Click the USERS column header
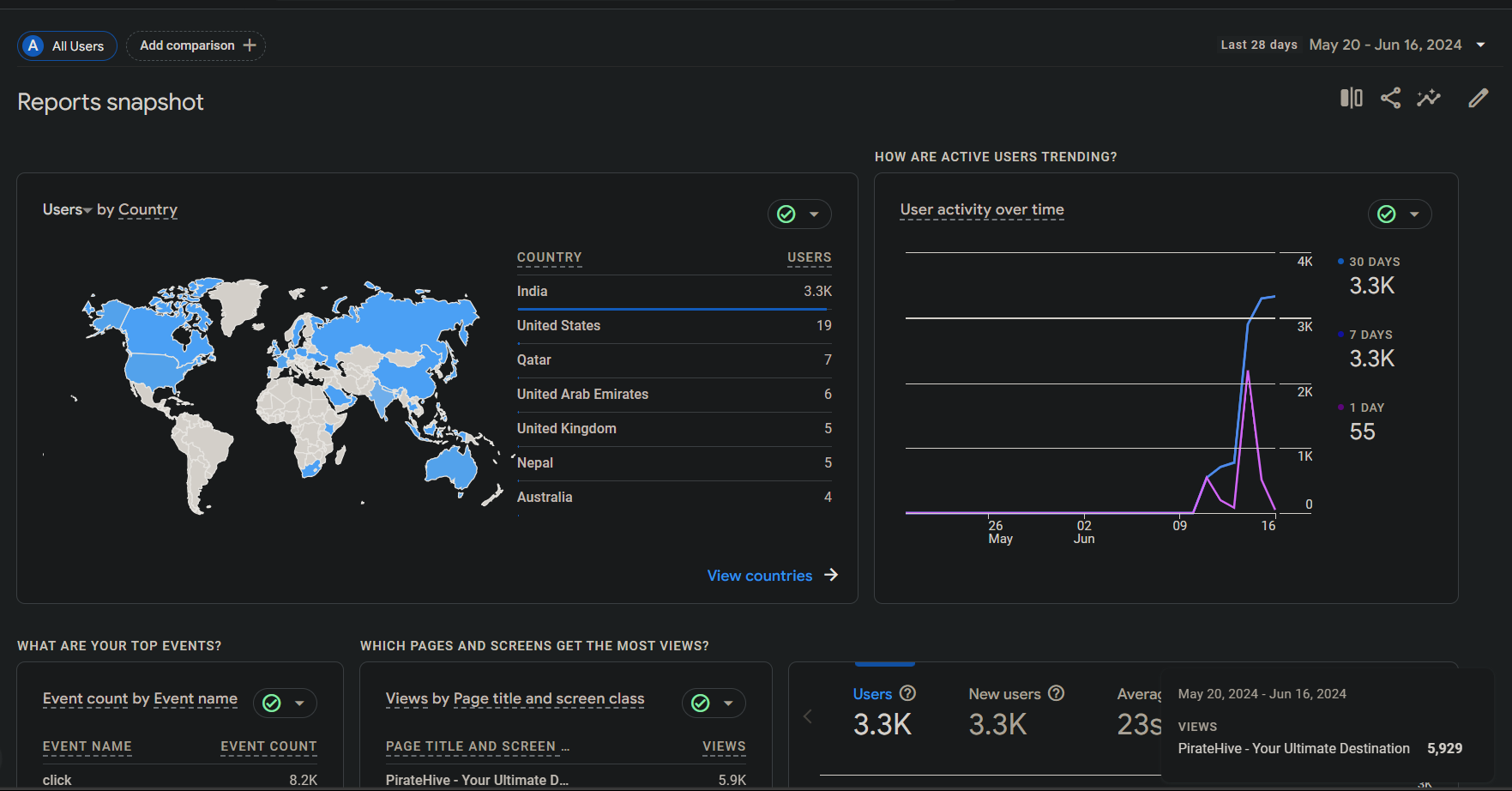 pos(810,257)
